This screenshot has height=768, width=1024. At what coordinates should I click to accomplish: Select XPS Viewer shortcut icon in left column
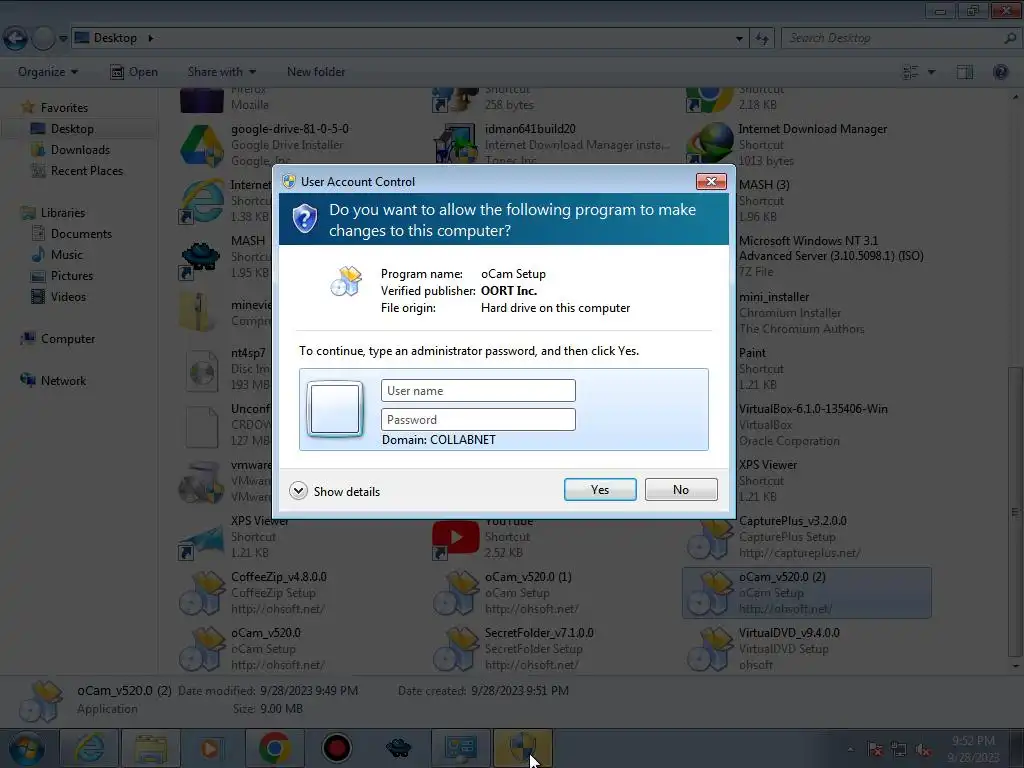coord(202,541)
